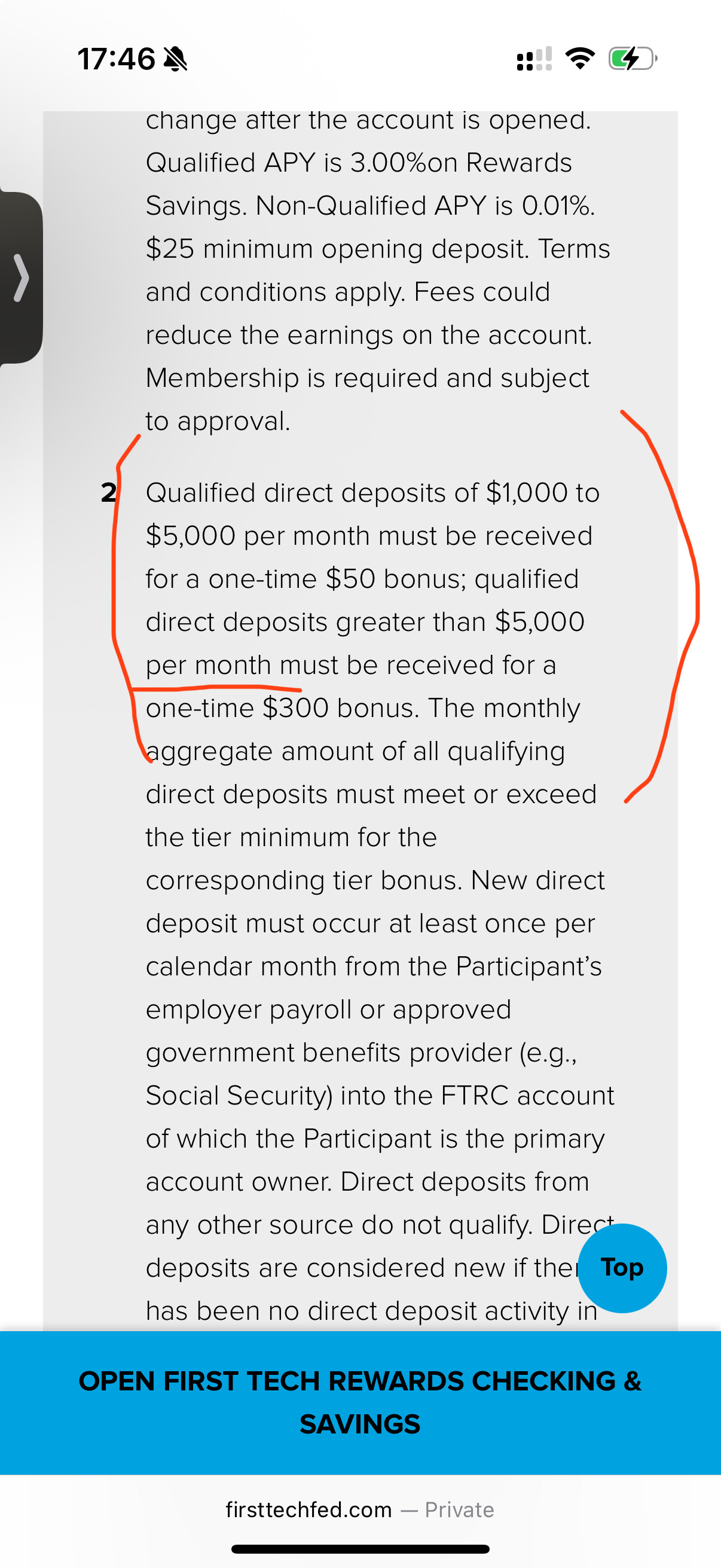Screen dimensions: 721x1568
Task: Tap the silent mode bell icon
Action: (176, 59)
